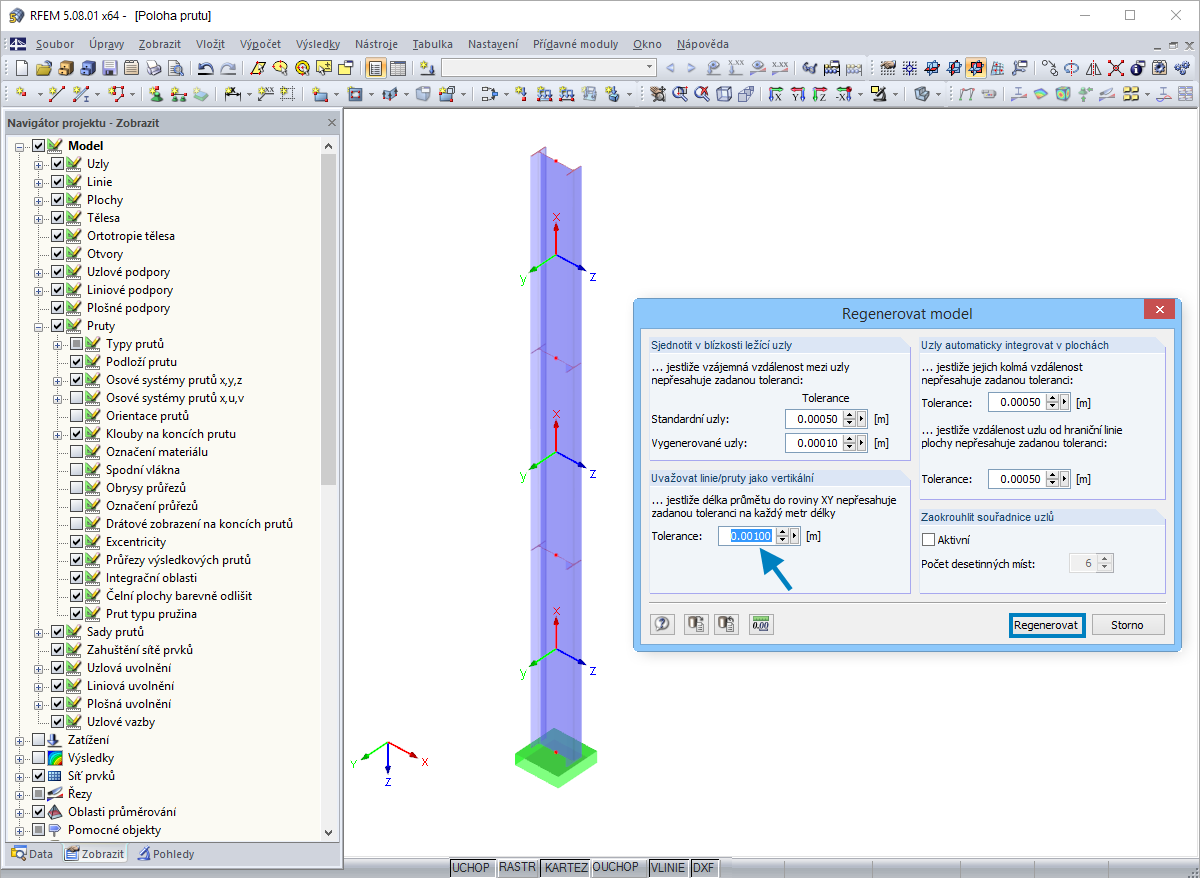Switch to the Pohledy navigator tab
Image resolution: width=1200 pixels, height=878 pixels.
click(165, 854)
